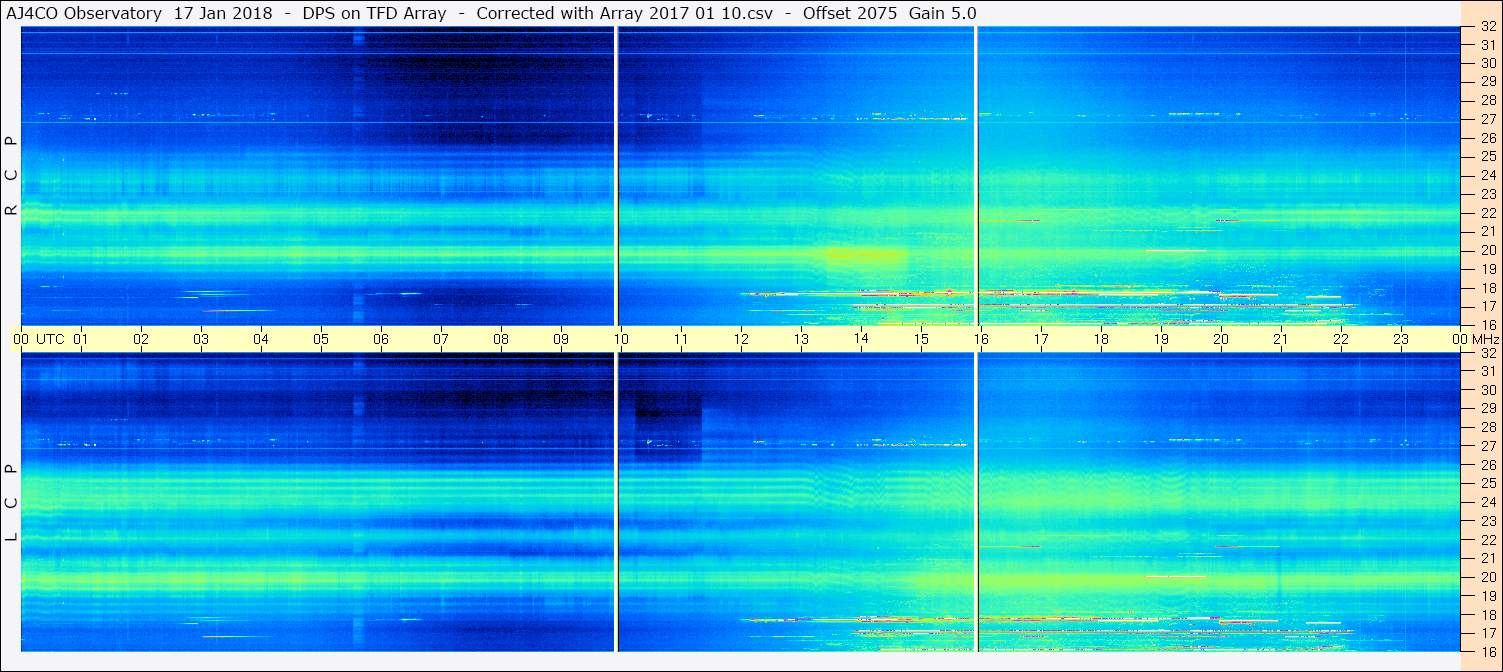The image size is (1503, 672).
Task: Click the RCP panel 20 MHz frequency label
Action: [1488, 250]
